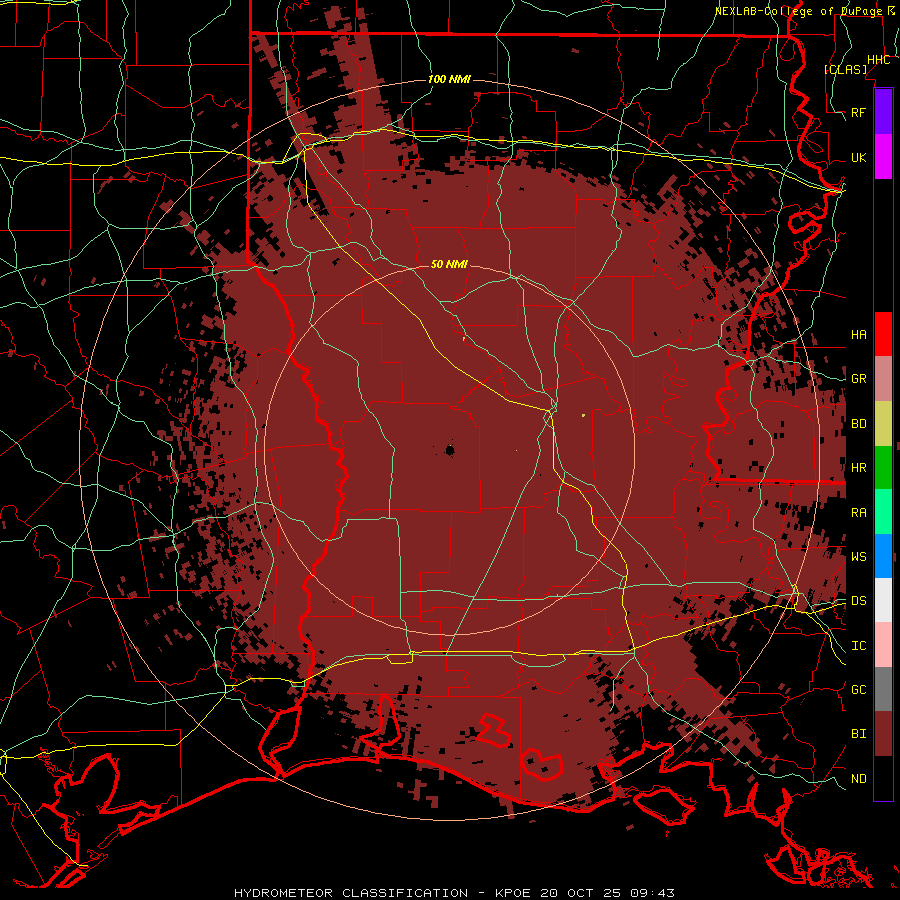Image resolution: width=900 pixels, height=900 pixels.
Task: Pick the RA light green legend swatch
Action: pos(883,512)
